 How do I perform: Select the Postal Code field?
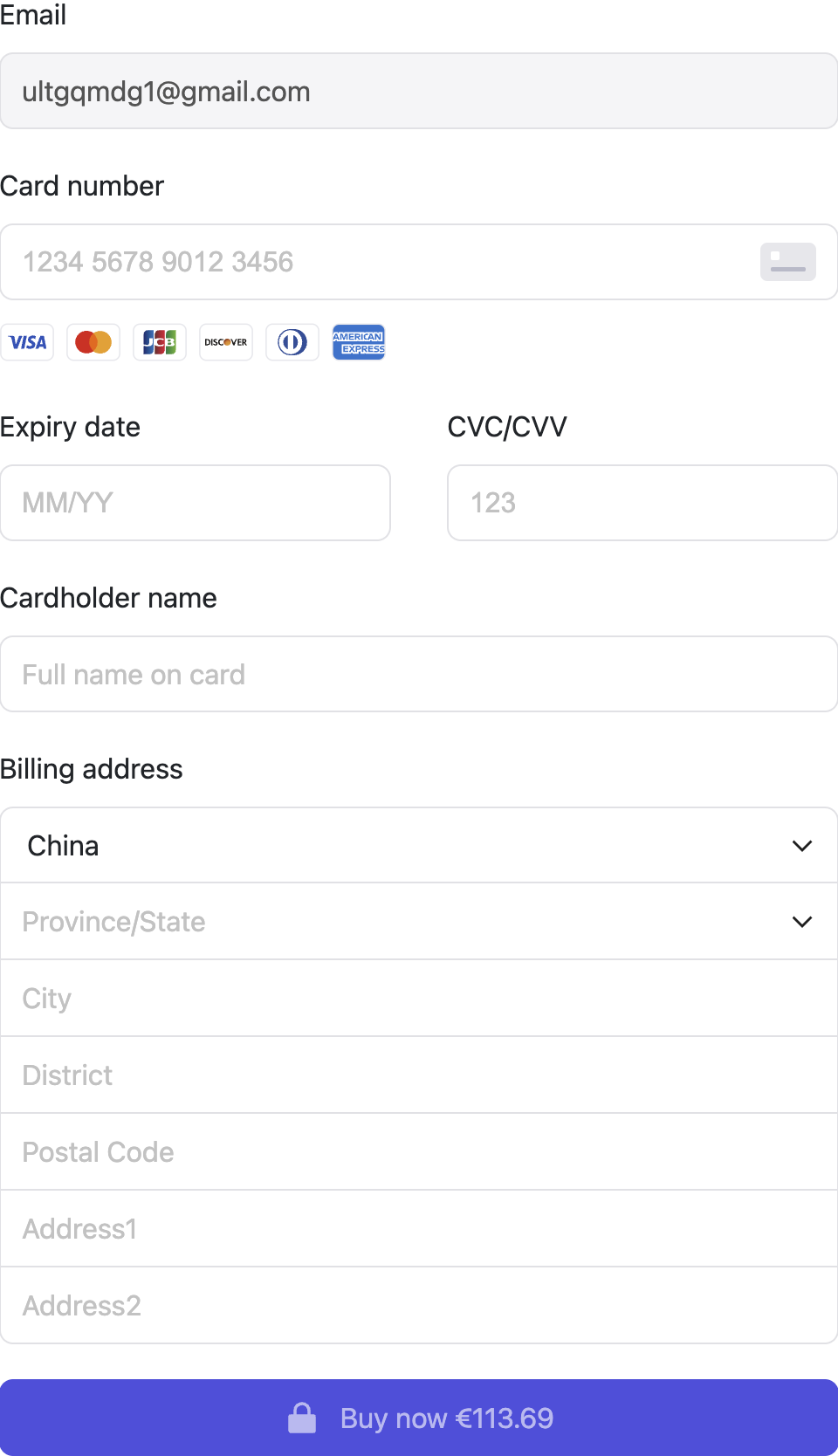tap(419, 1152)
